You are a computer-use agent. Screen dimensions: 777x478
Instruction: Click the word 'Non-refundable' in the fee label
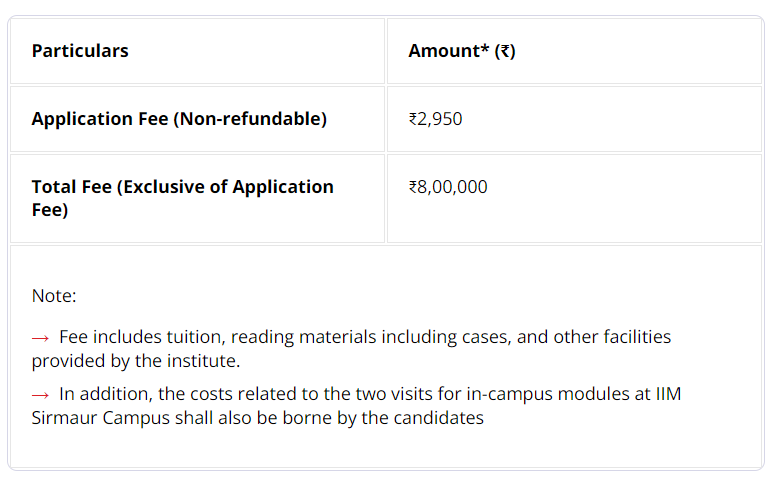pyautogui.click(x=250, y=119)
